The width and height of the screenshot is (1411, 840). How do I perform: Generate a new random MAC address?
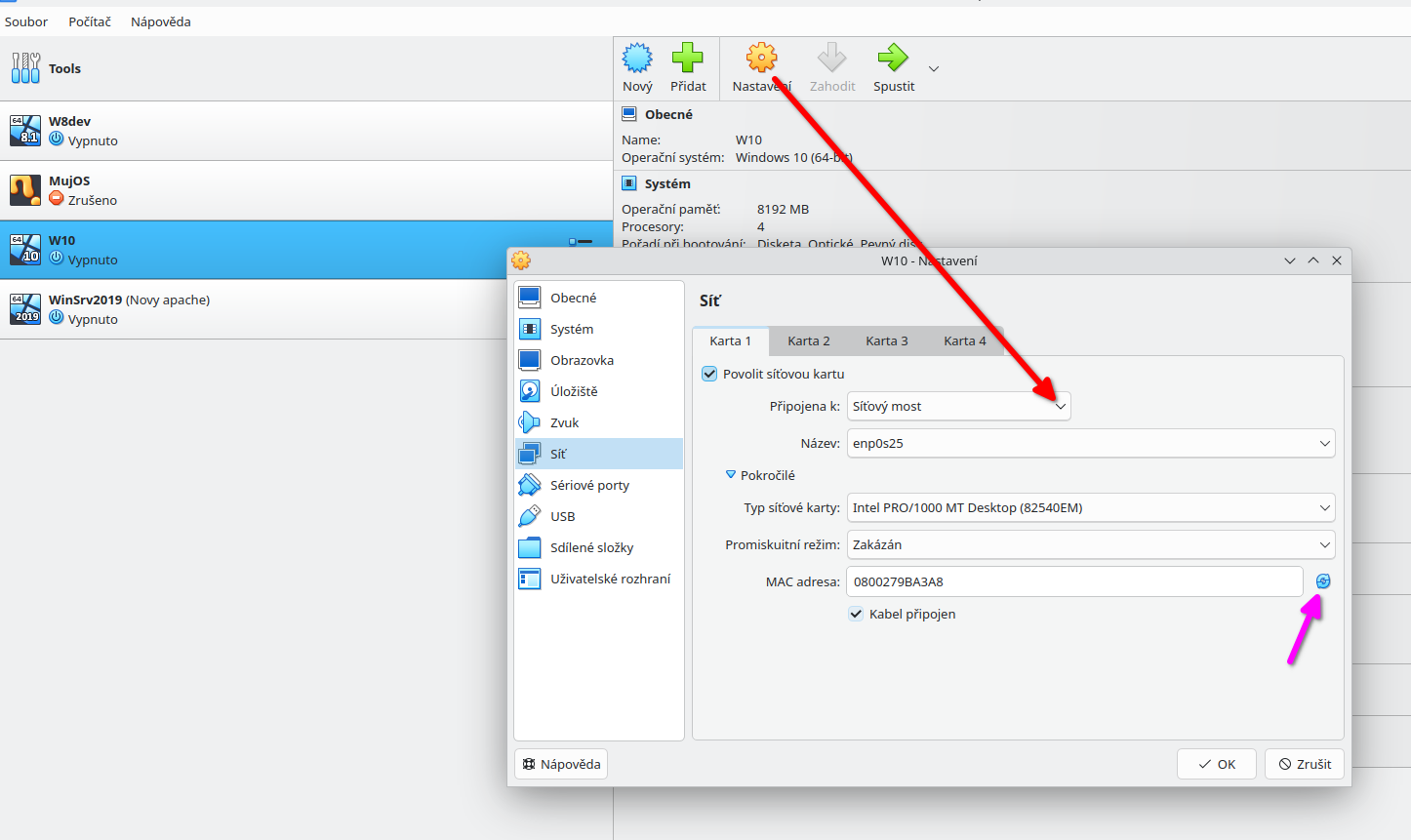click(x=1322, y=580)
